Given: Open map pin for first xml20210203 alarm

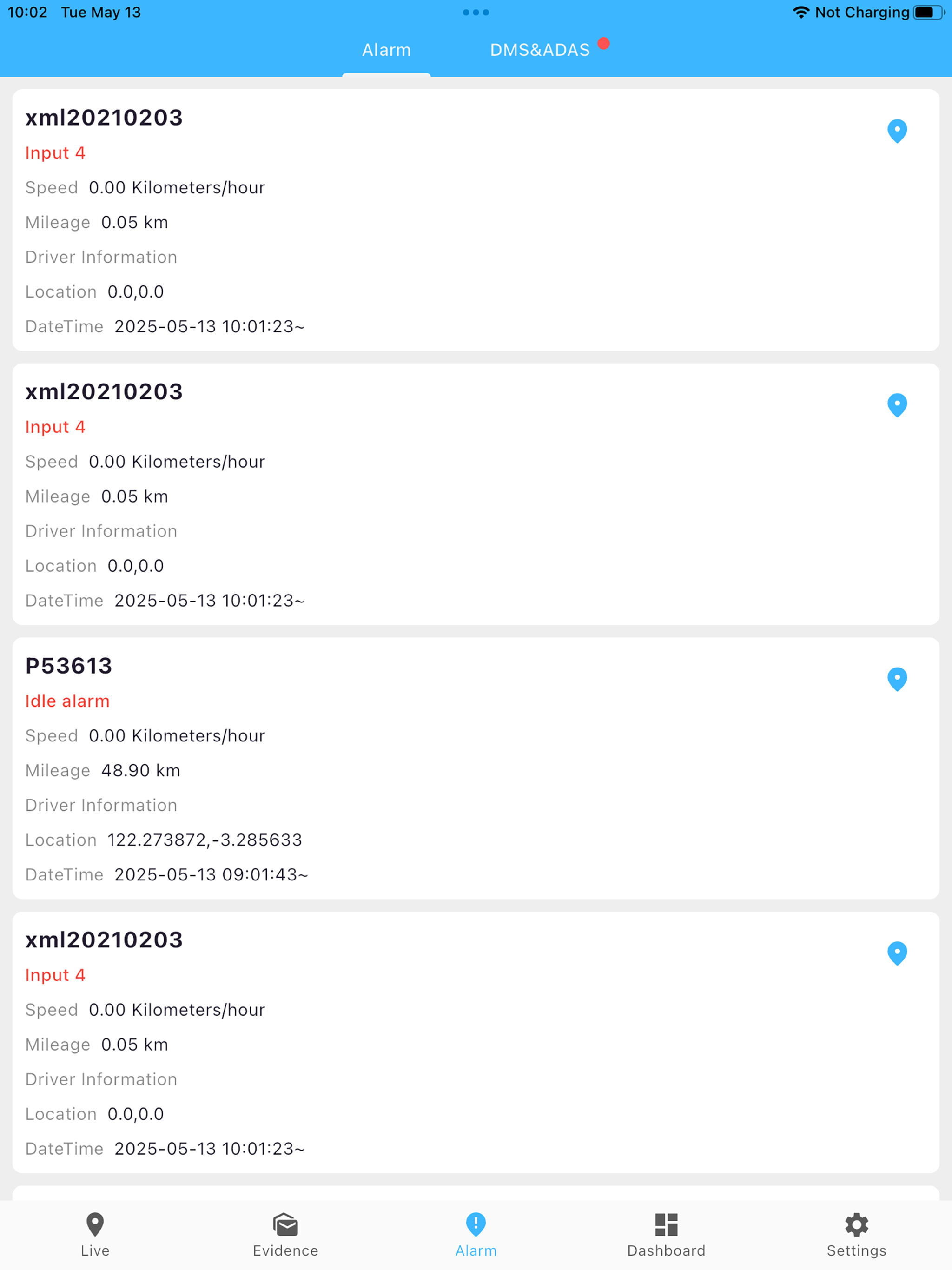Looking at the screenshot, I should click(x=897, y=131).
